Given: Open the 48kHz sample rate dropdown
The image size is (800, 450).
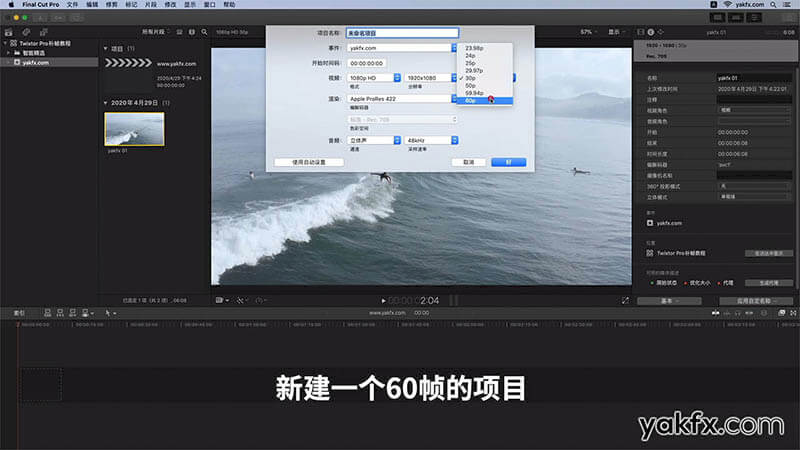Looking at the screenshot, I should (431, 140).
